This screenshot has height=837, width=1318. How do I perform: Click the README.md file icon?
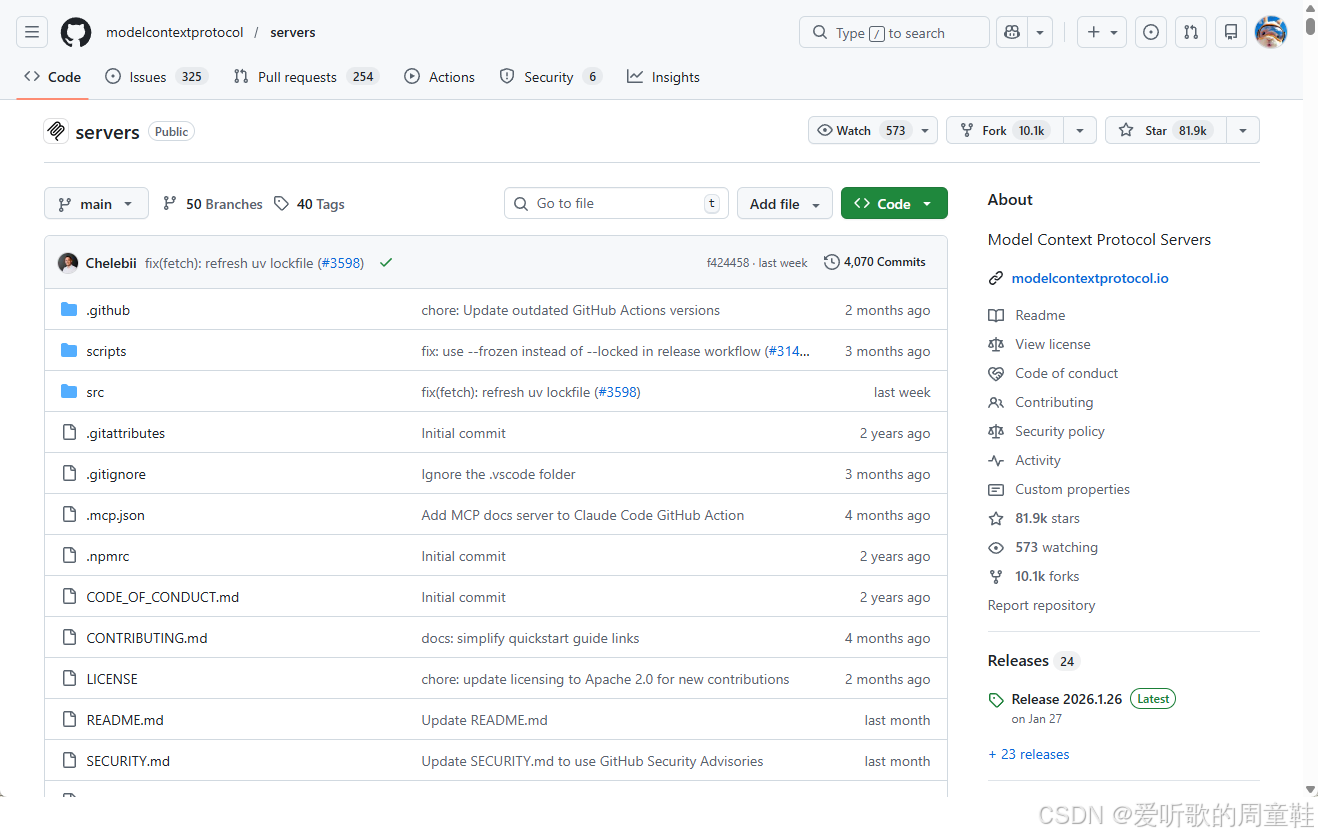click(x=69, y=720)
